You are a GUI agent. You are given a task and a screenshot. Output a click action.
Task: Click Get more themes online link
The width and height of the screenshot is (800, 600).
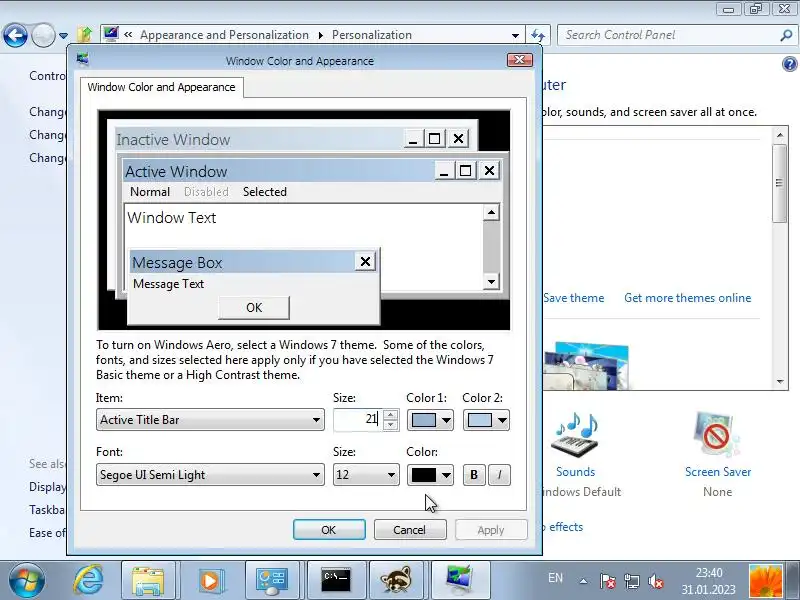[x=687, y=298]
